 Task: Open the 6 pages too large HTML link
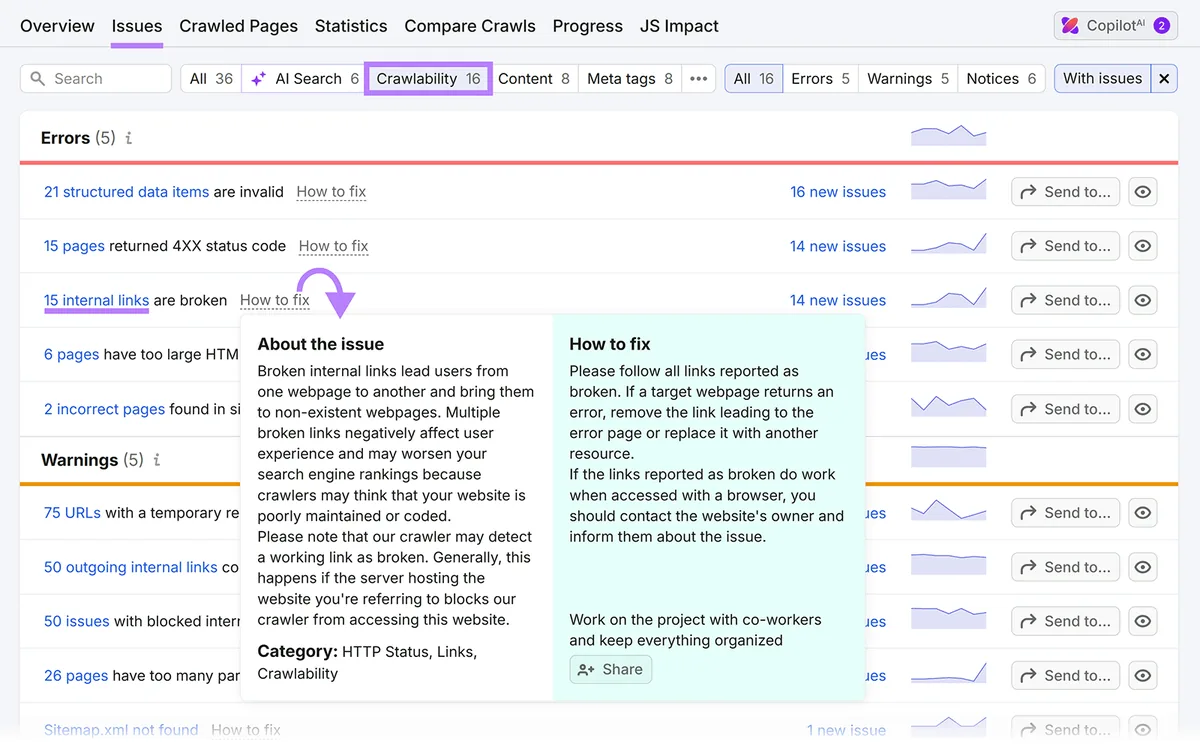tap(71, 354)
